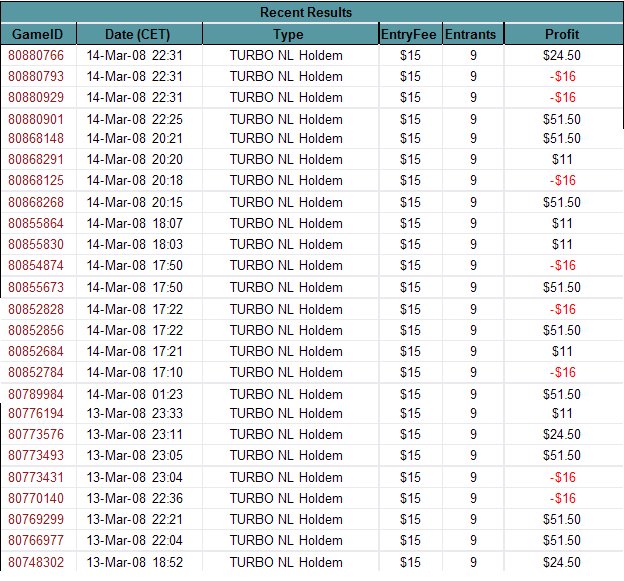The width and height of the screenshot is (624, 581).
Task: Open game ID 80852828 link
Action: (x=36, y=310)
